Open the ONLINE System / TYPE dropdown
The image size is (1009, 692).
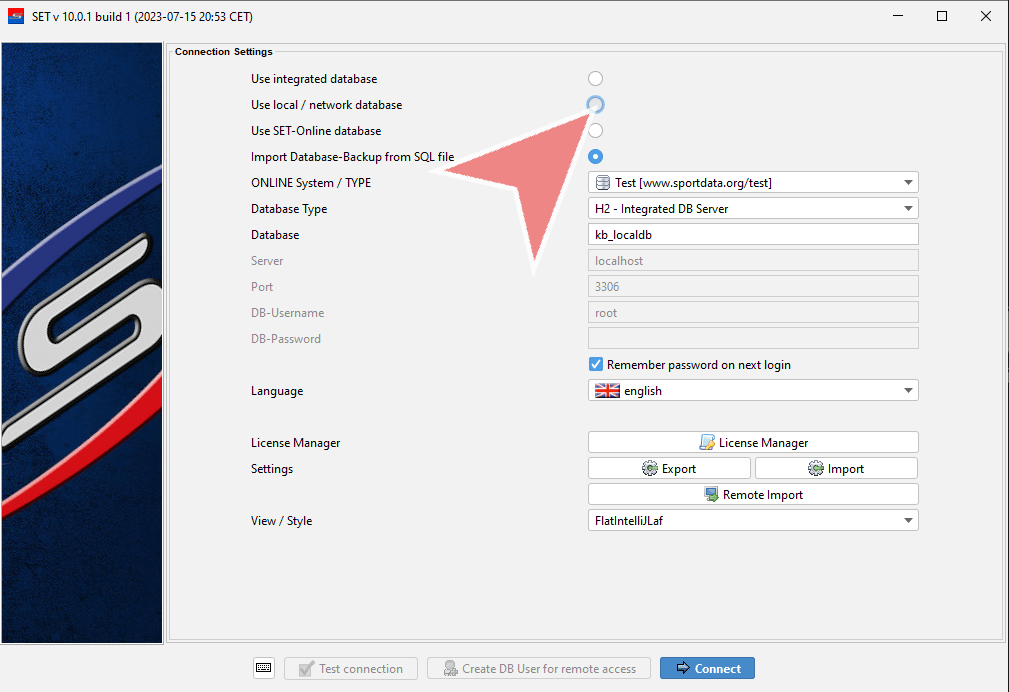coord(752,183)
